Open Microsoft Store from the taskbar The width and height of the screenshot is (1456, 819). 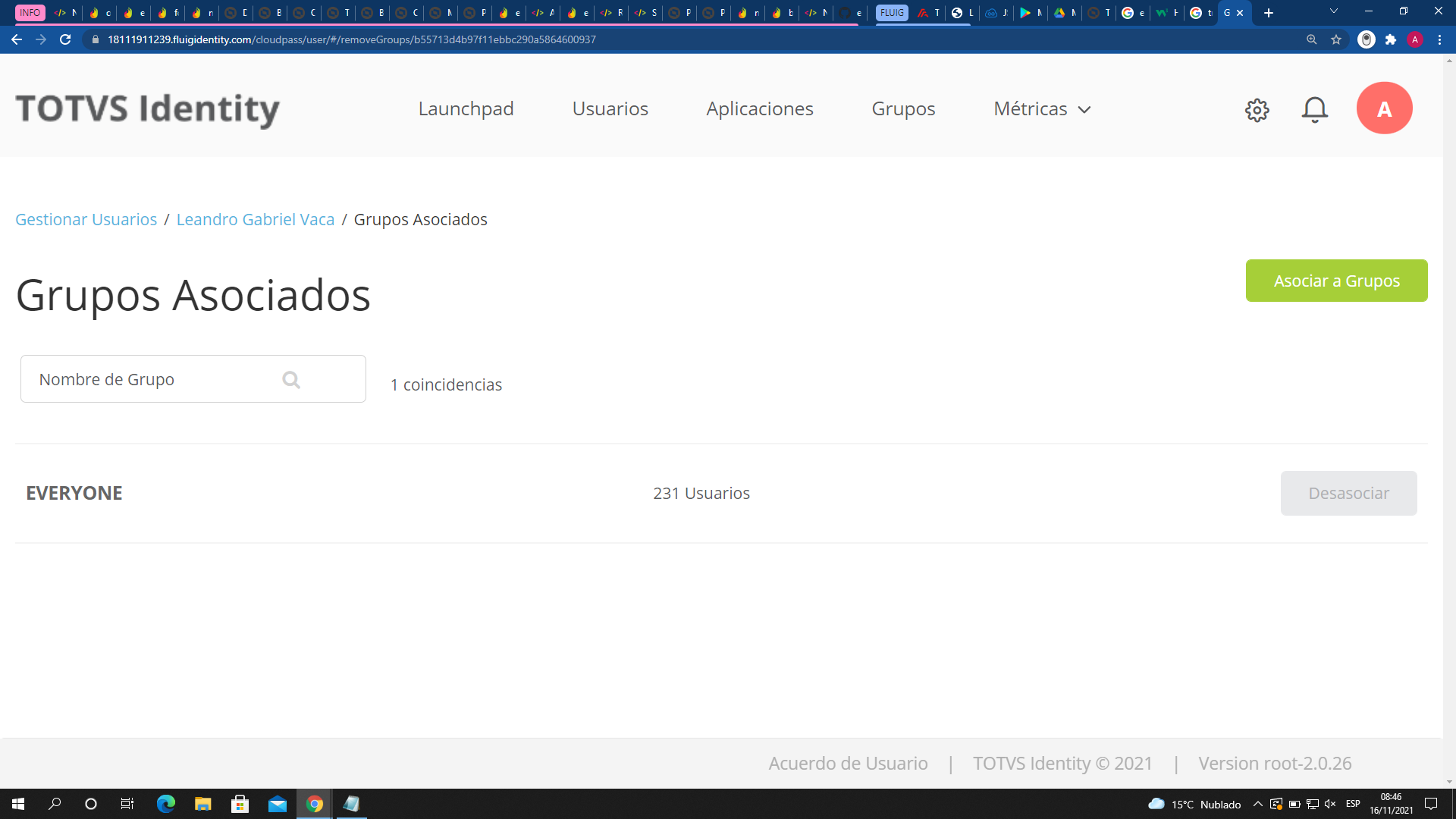pos(240,804)
